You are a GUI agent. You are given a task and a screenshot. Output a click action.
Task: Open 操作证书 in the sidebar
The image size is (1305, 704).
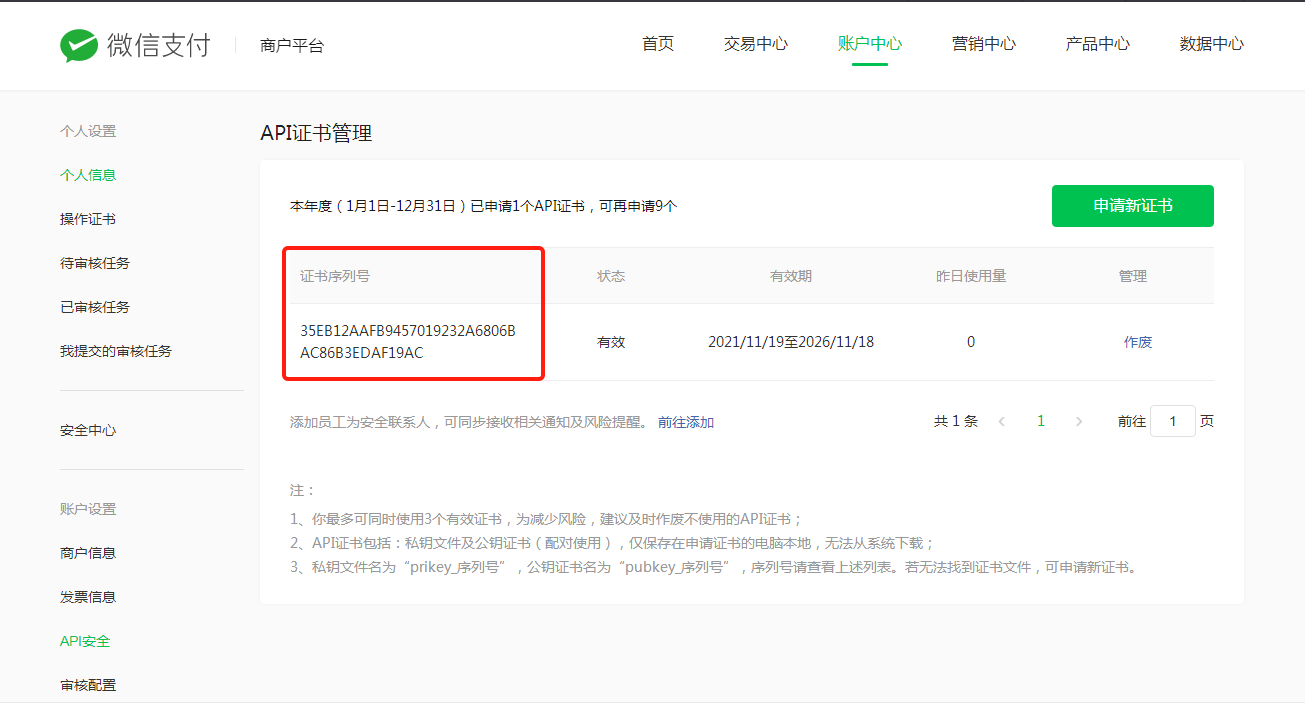pyautogui.click(x=88, y=219)
